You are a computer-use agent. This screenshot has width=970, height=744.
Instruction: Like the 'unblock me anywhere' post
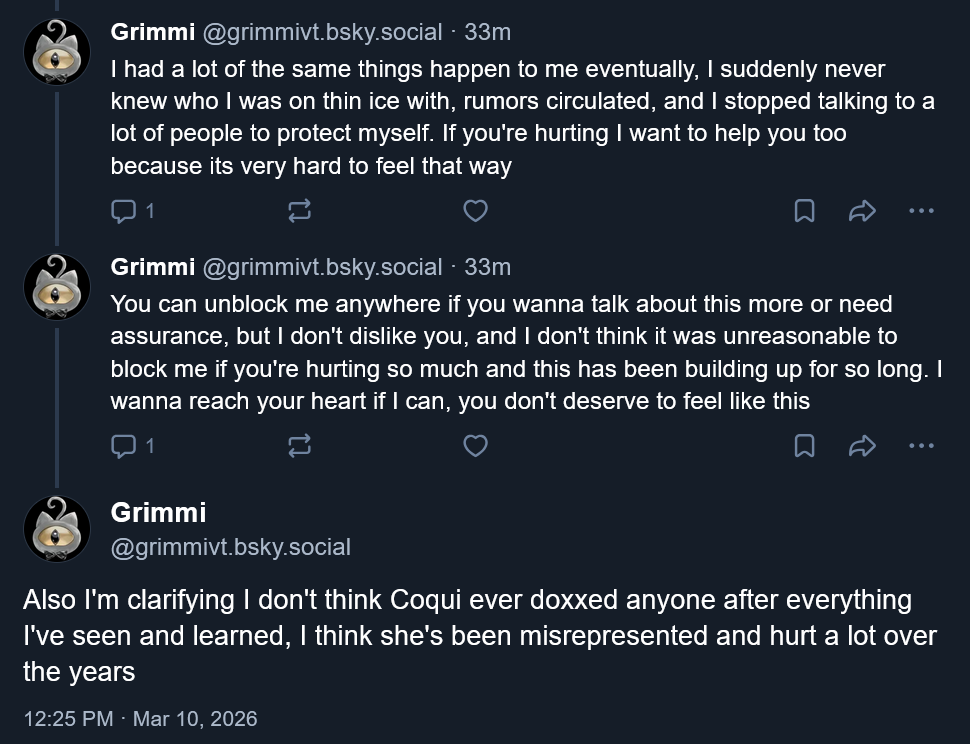[x=476, y=446]
